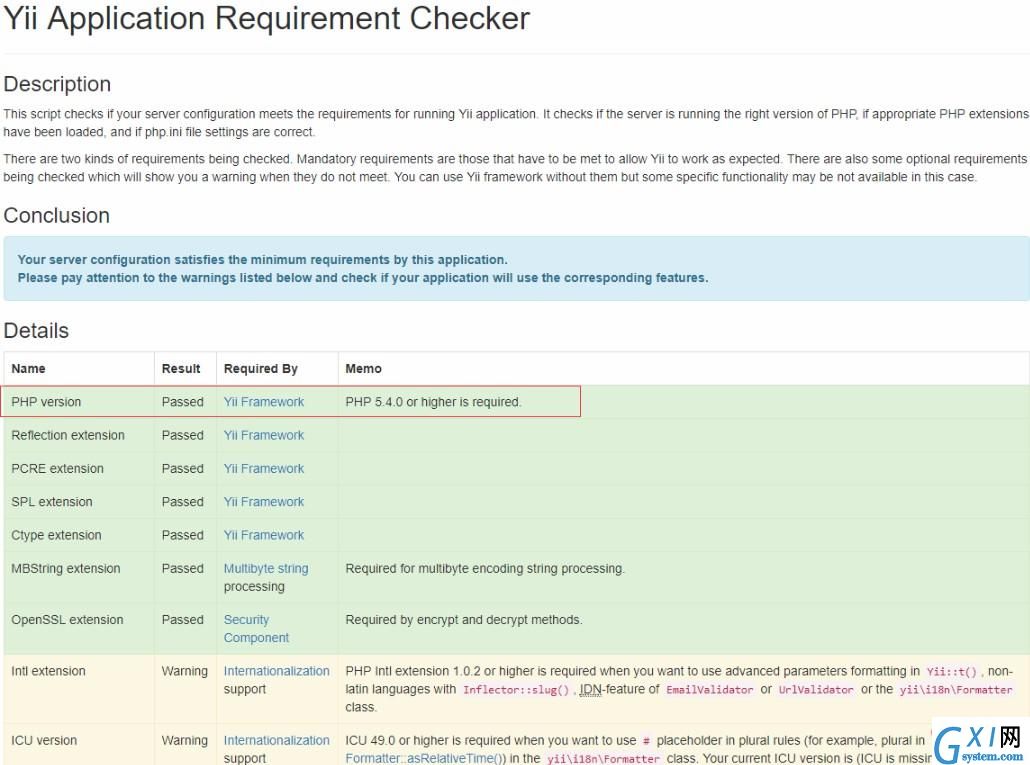Click memo 'Required by encrypt and decrypt methods.'
Viewport: 1030px width, 765px height.
coord(464,620)
